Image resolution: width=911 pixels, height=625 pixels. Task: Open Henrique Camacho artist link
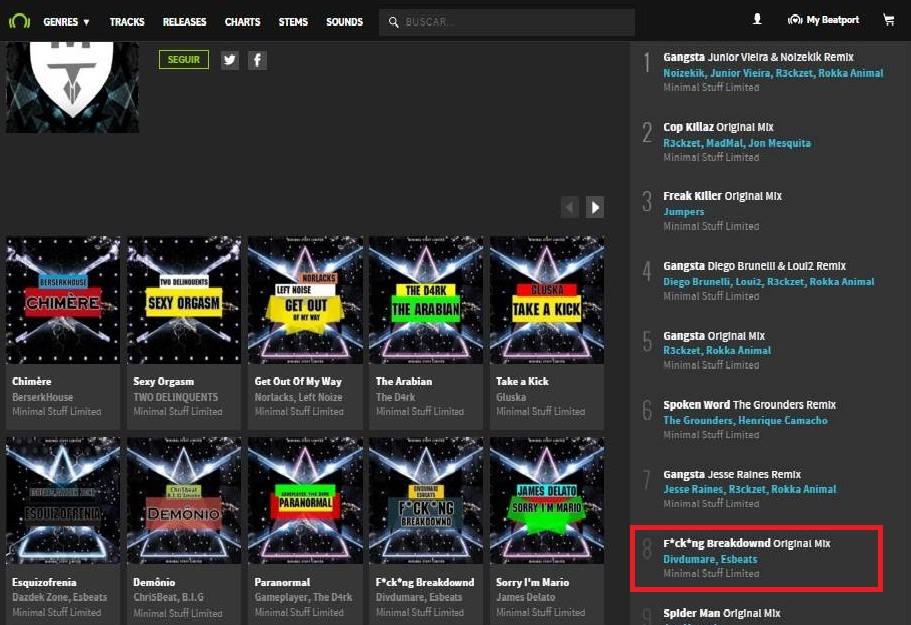pos(783,421)
